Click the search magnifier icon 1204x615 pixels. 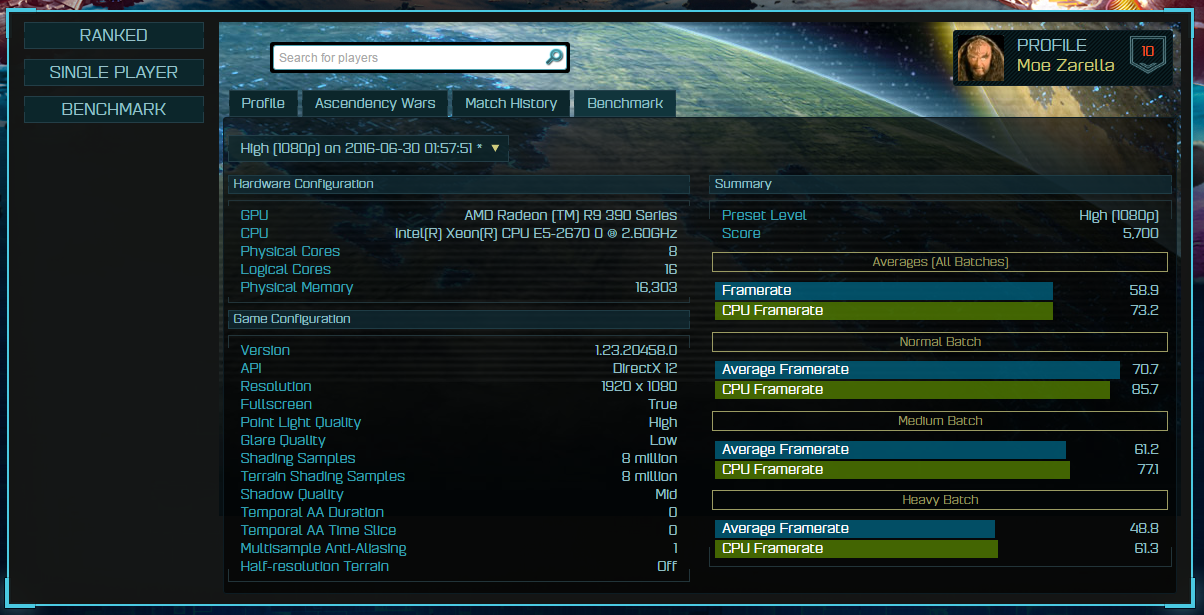pos(554,57)
